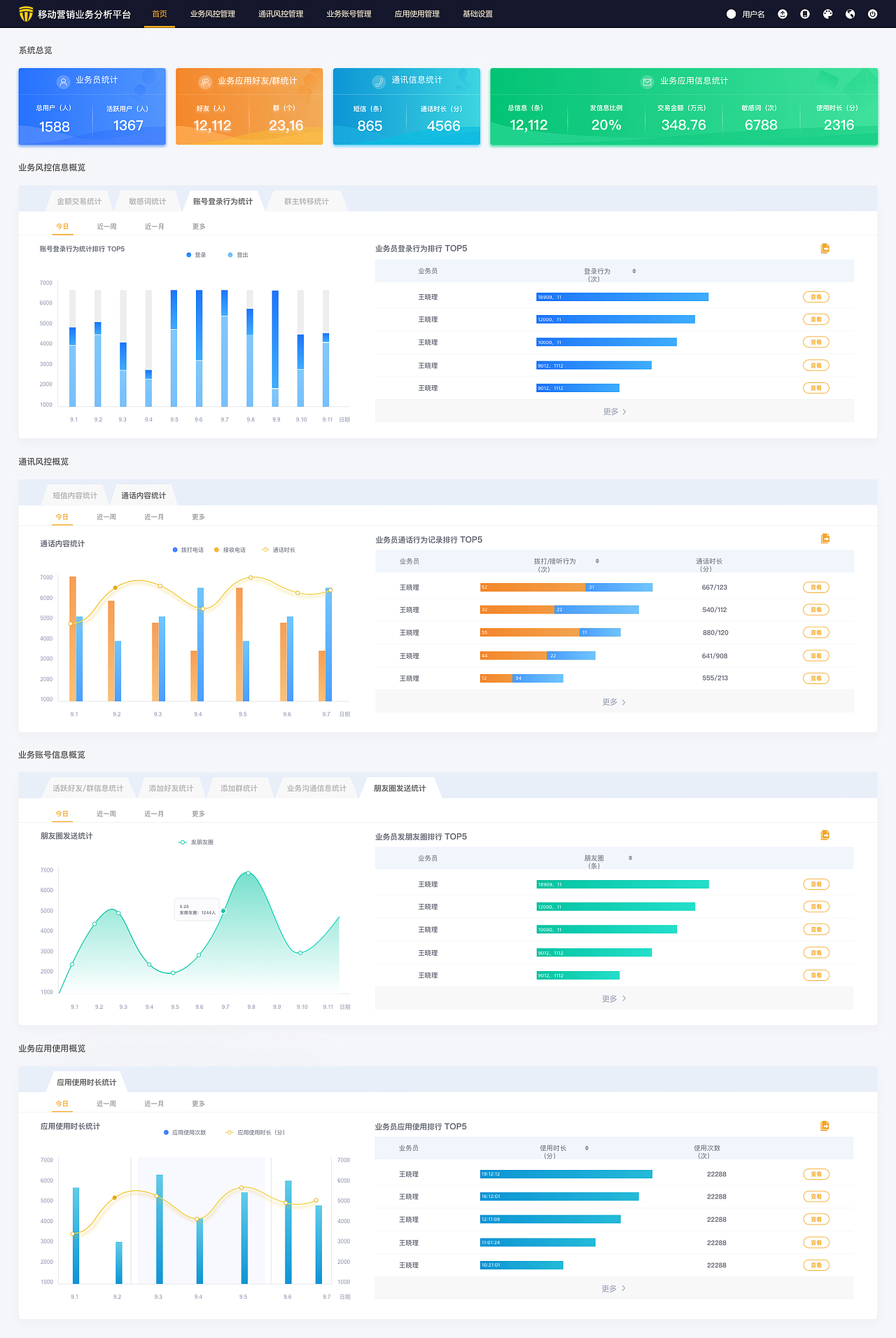Click the power/logout icon in header
896x1338 pixels.
pos(872,14)
